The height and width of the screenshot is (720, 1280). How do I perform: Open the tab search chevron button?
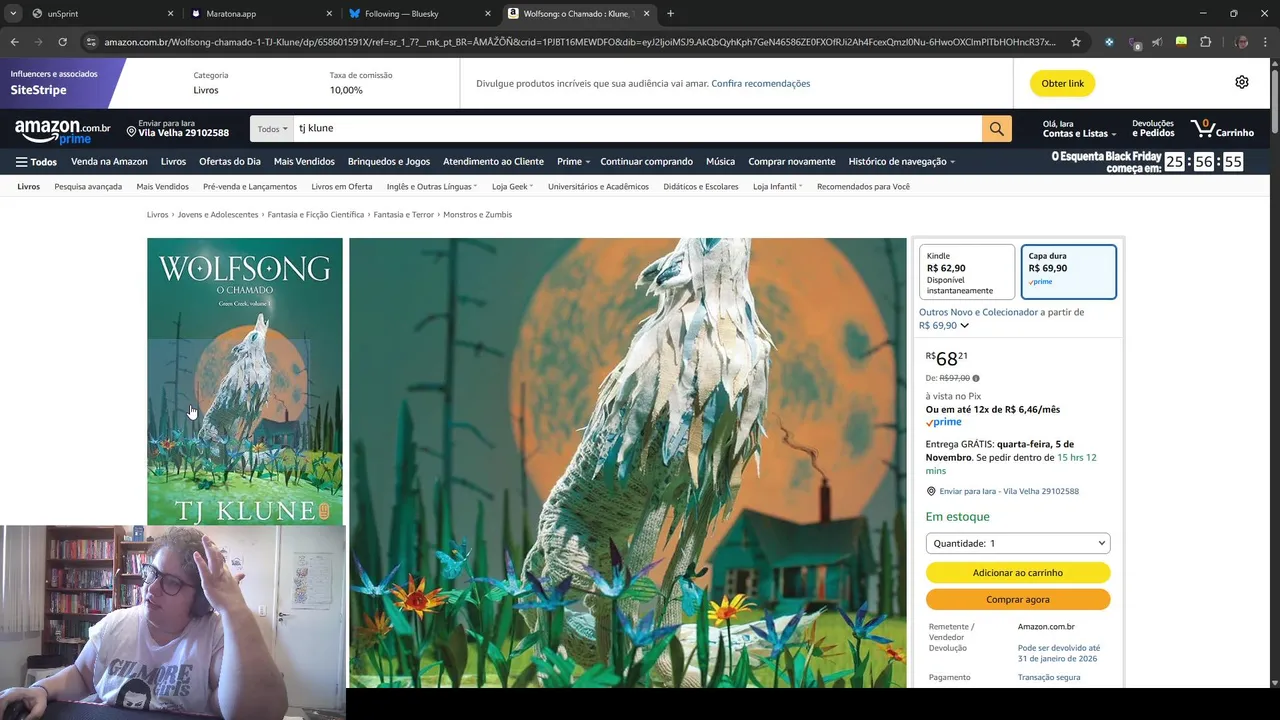click(12, 14)
